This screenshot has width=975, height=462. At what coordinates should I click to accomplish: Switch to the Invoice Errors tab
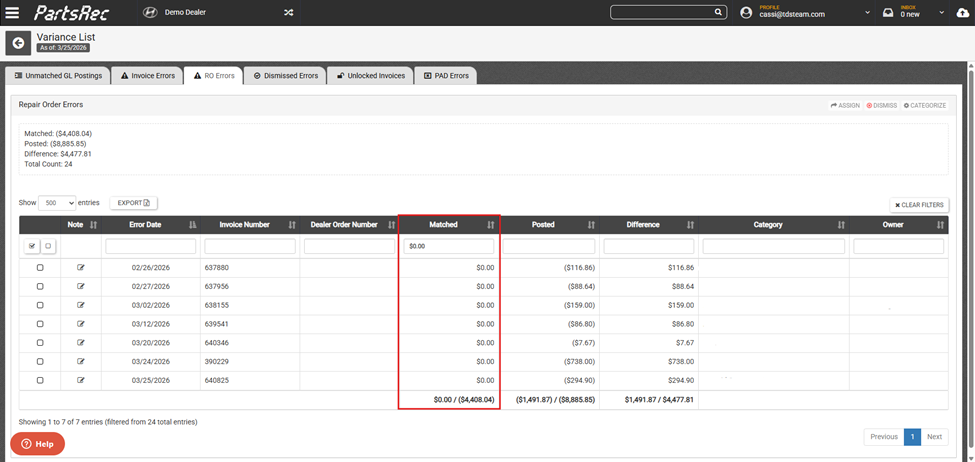(x=148, y=75)
